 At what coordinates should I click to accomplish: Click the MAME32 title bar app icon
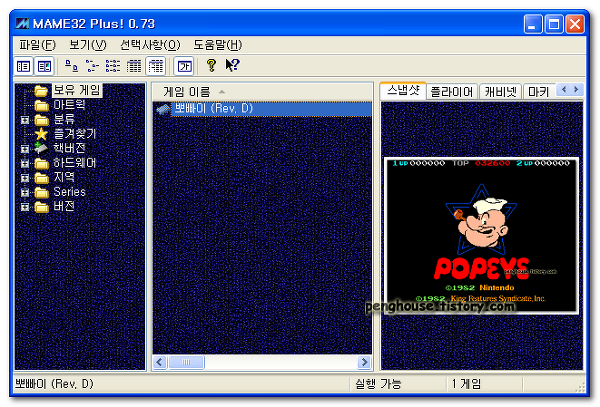(22, 24)
